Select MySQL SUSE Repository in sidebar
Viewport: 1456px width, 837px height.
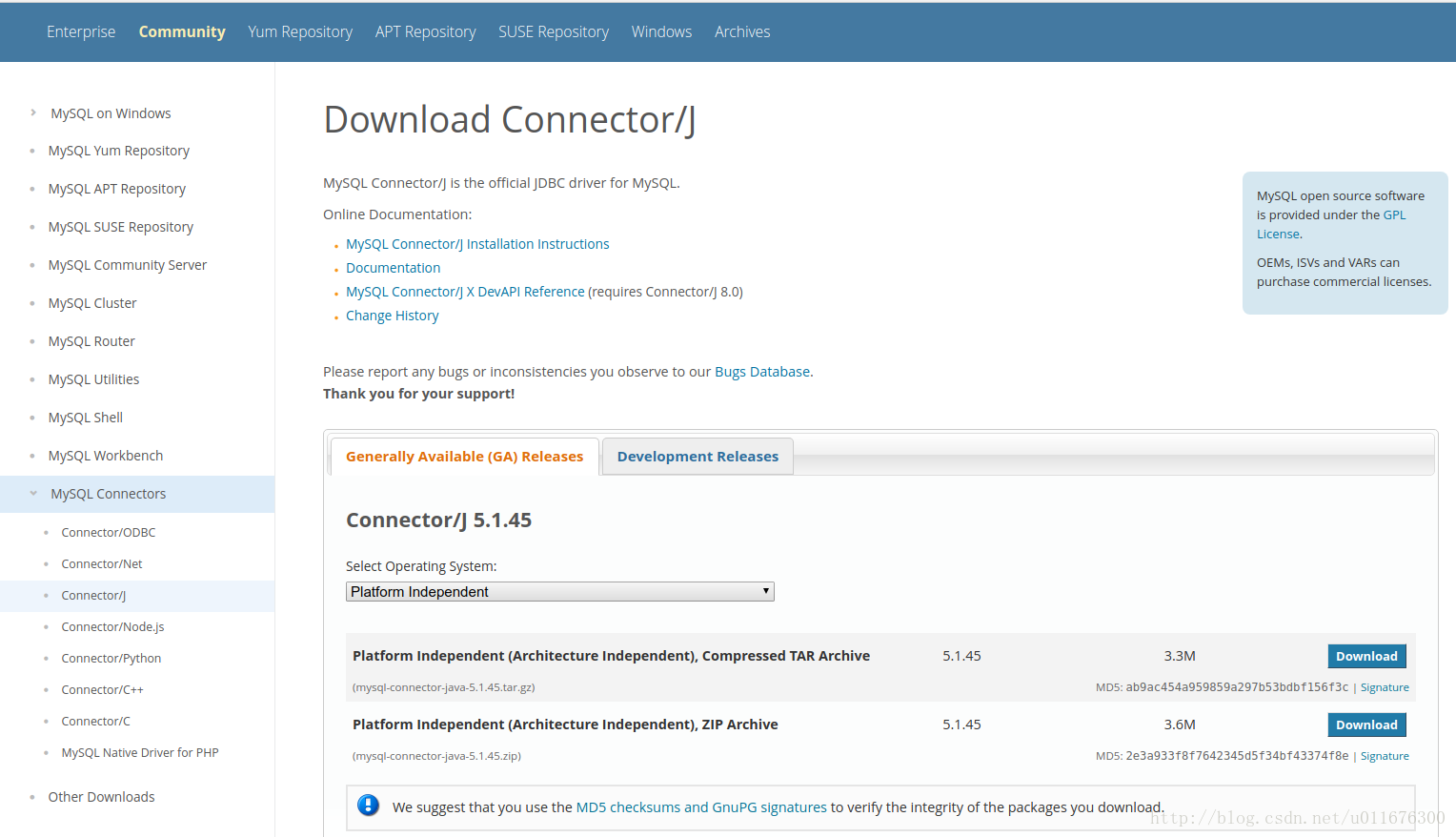tap(121, 227)
